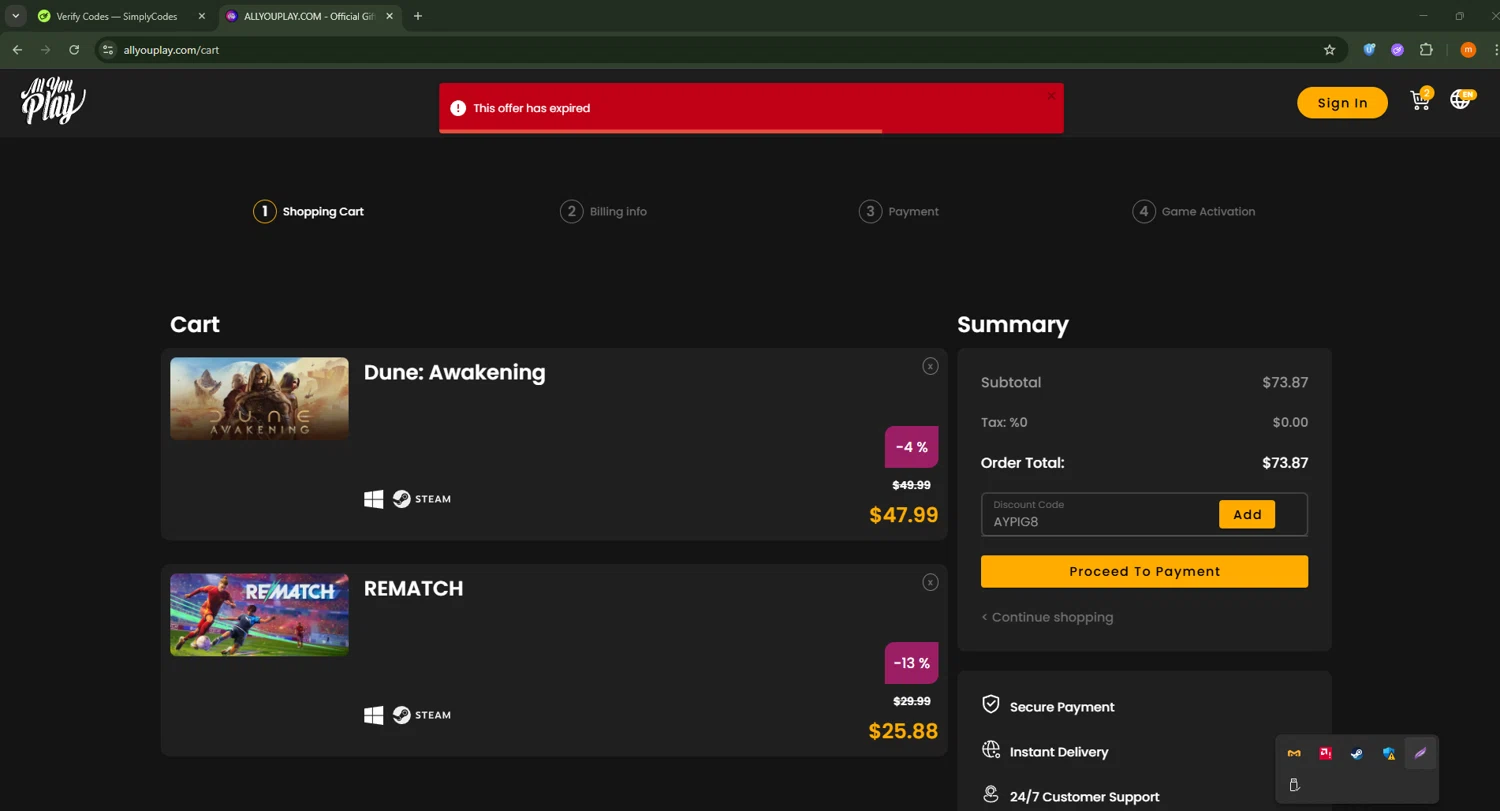Open a new browser tab
1500x811 pixels.
[x=418, y=16]
